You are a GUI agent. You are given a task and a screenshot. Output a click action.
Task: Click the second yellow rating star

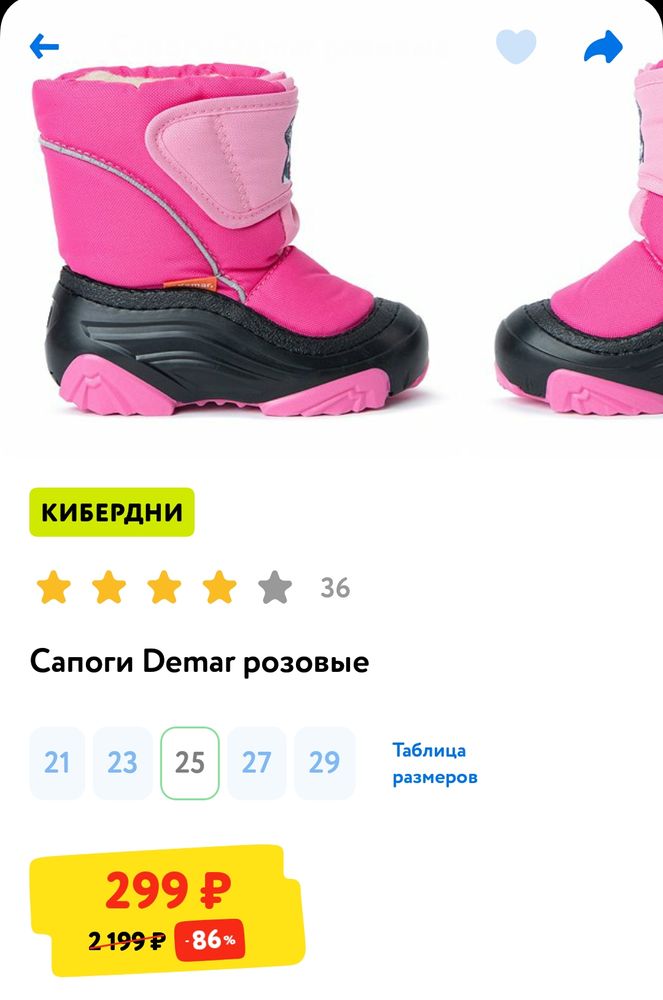coord(109,587)
